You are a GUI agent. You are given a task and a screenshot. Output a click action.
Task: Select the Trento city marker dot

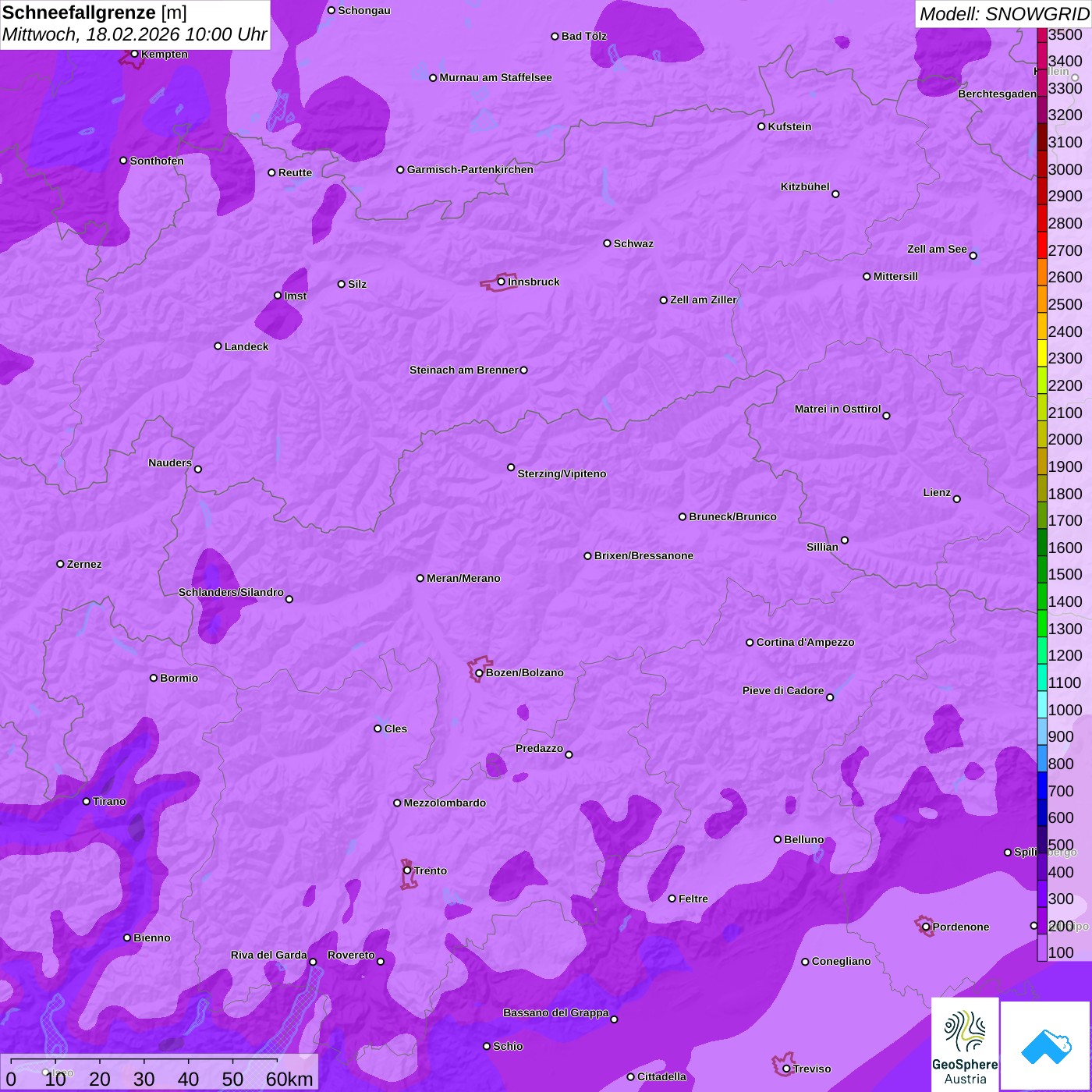point(407,870)
